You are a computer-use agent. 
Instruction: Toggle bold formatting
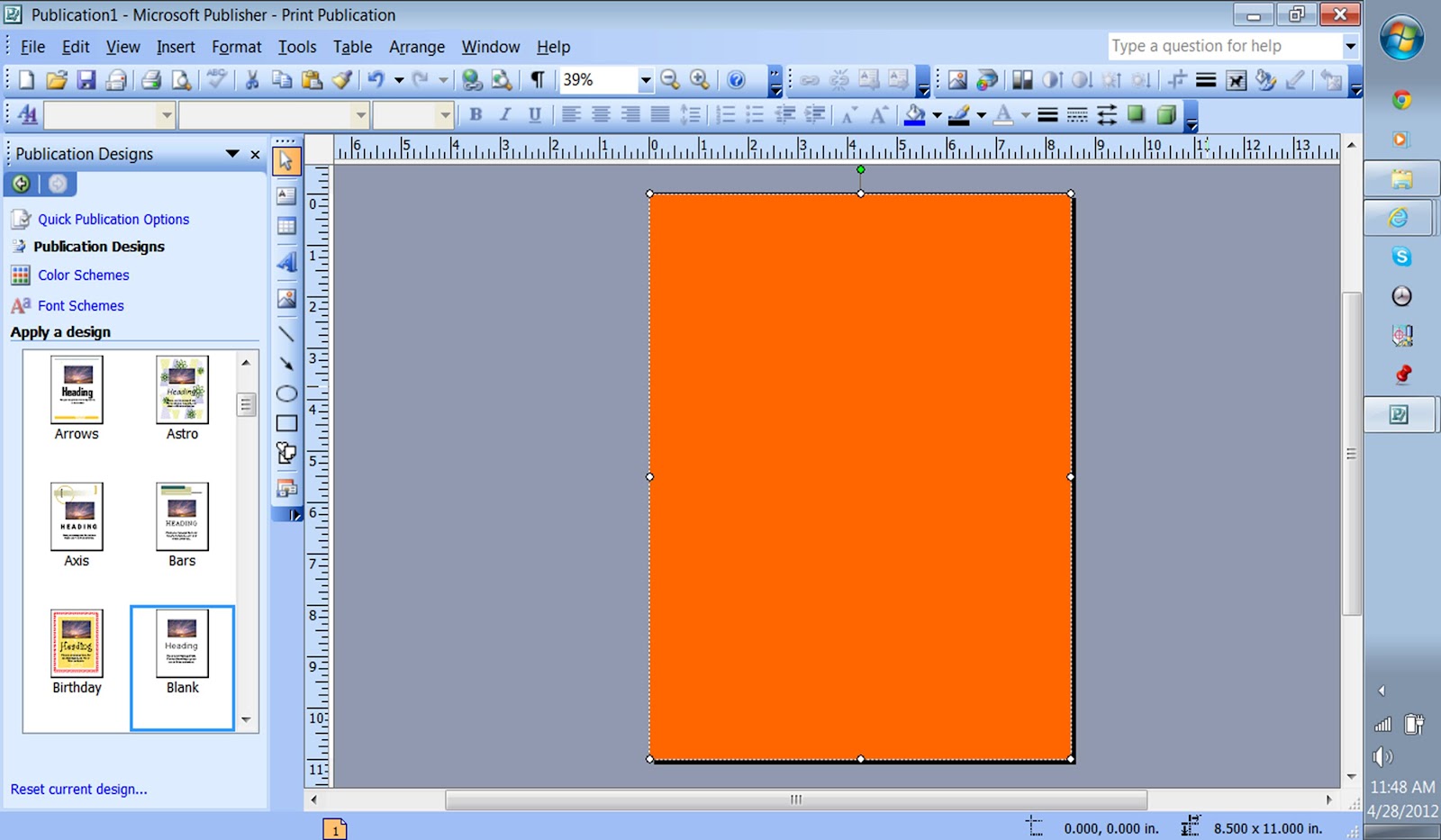point(475,115)
